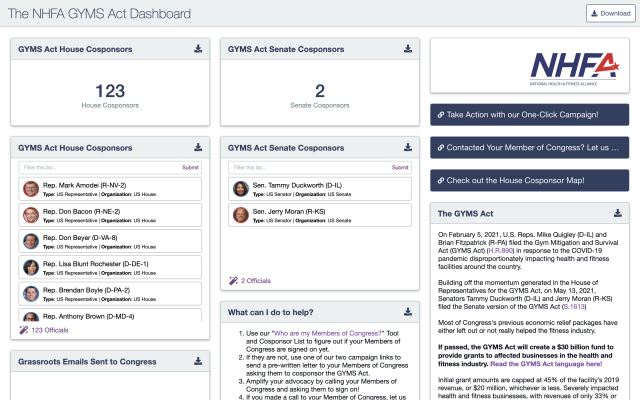Open Contacted Your Member of Congress link

tap(529, 147)
